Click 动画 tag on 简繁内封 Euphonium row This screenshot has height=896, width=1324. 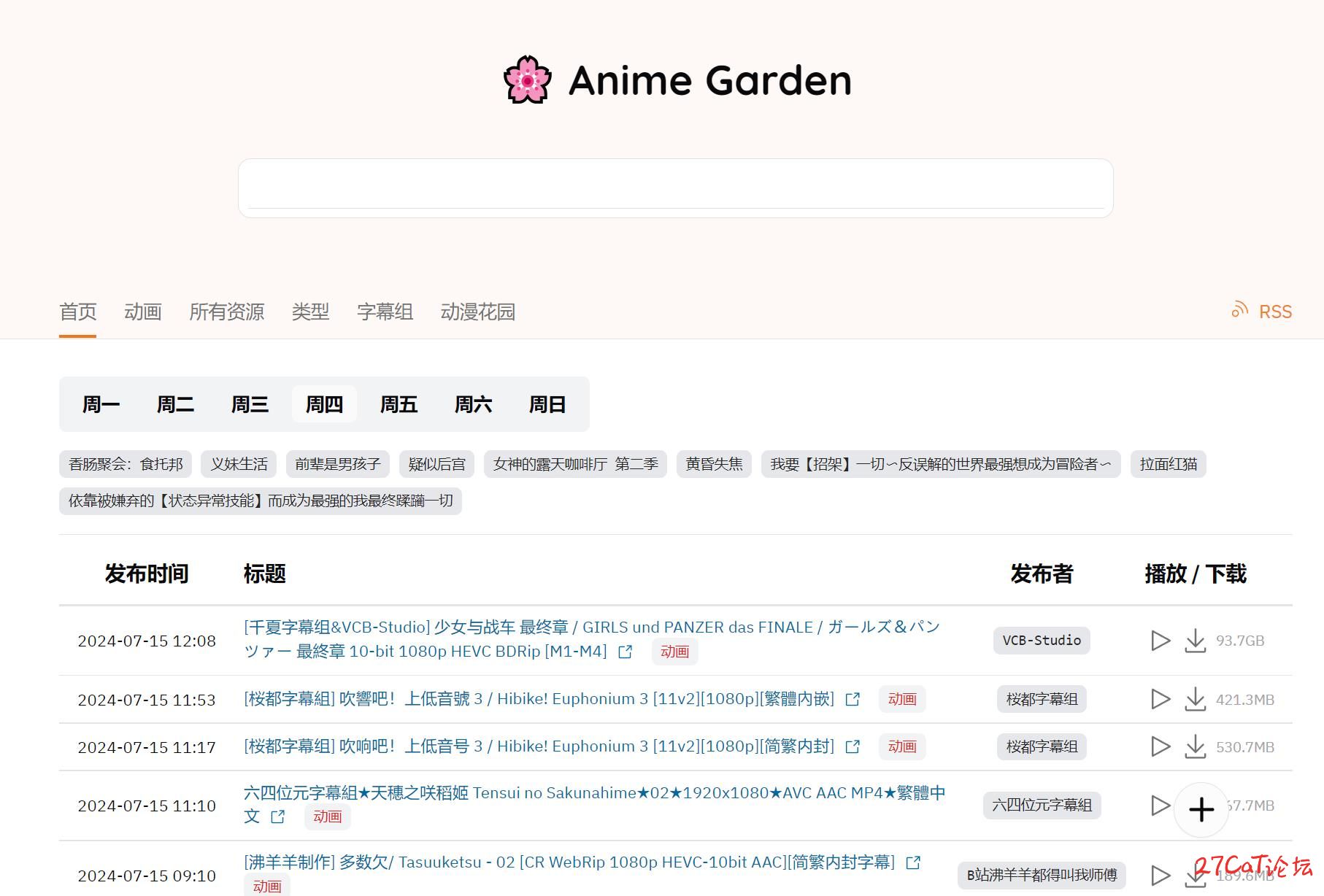click(x=902, y=746)
